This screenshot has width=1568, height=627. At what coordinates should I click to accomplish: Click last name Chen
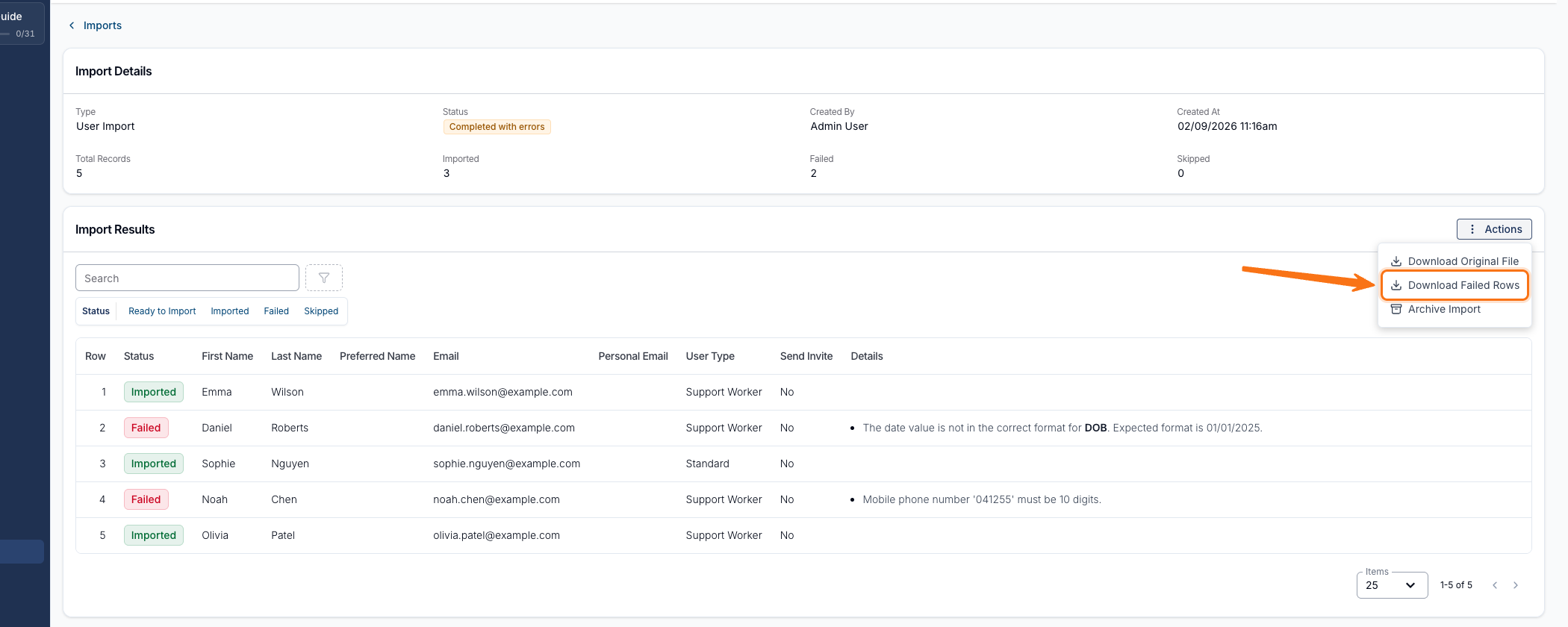pos(284,499)
